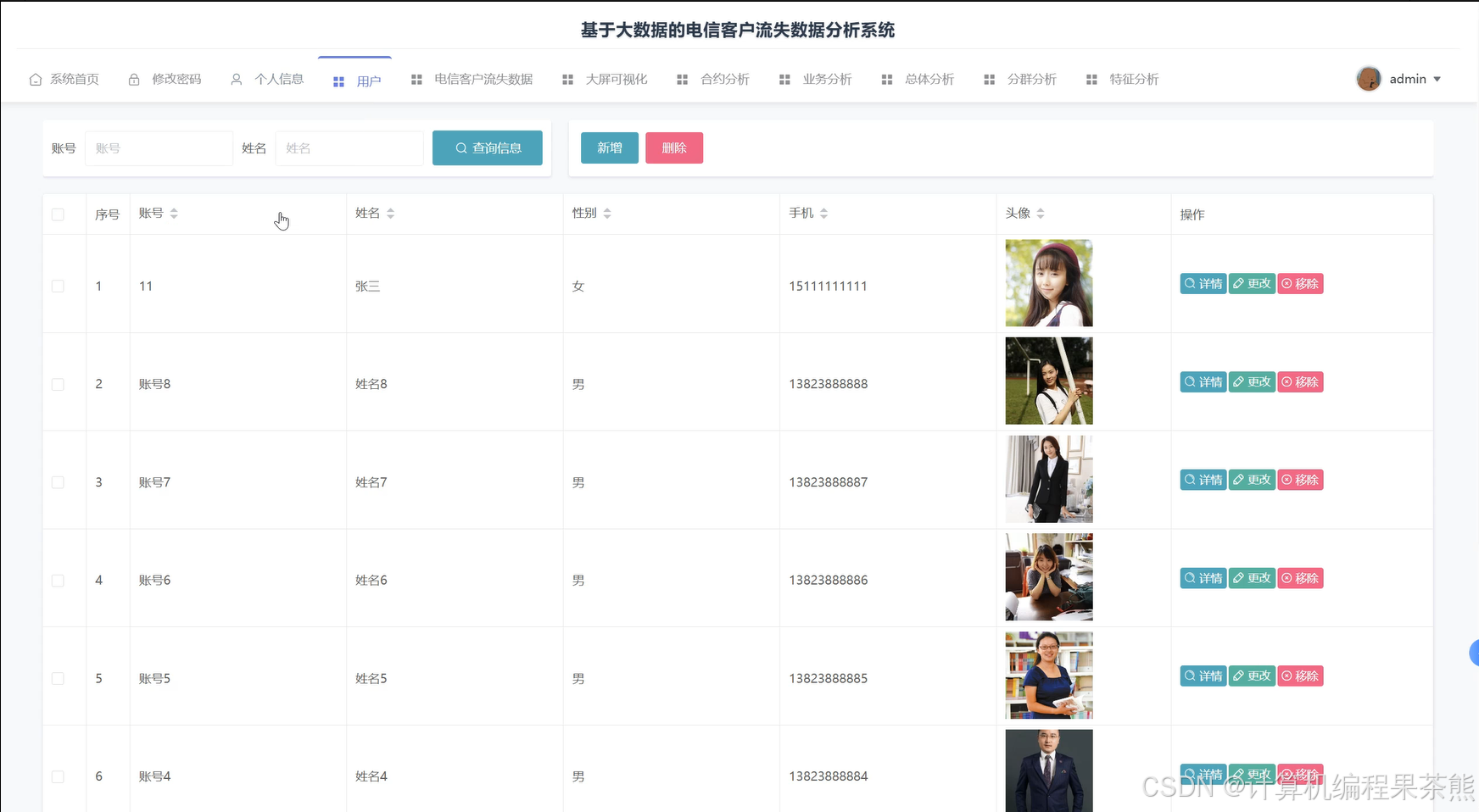Click 移除 for 账号7
Viewport: 1479px width, 812px height.
click(x=1301, y=480)
